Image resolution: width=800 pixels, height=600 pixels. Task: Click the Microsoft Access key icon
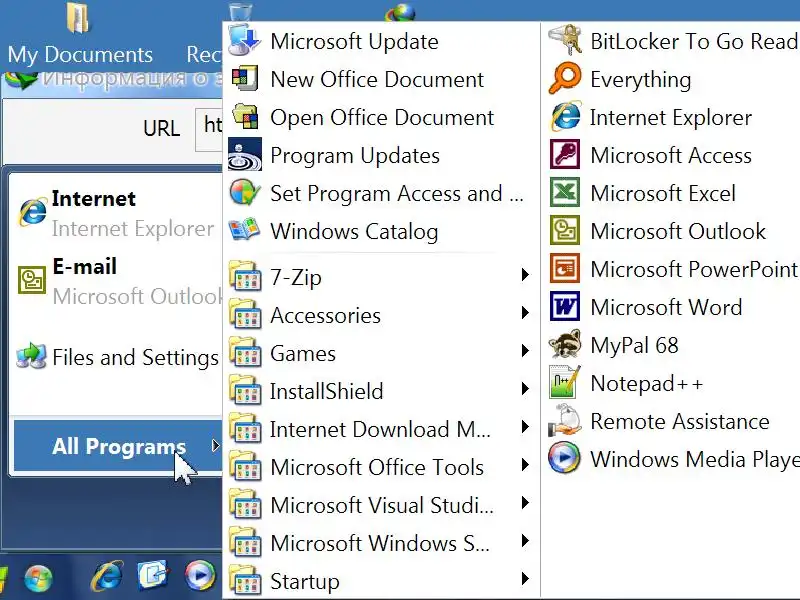click(565, 155)
